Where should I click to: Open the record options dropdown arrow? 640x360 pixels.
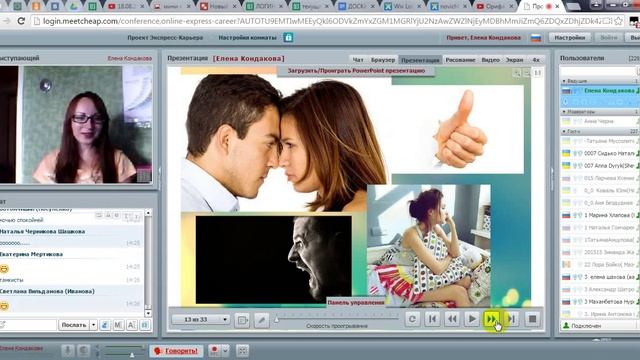click(x=225, y=351)
